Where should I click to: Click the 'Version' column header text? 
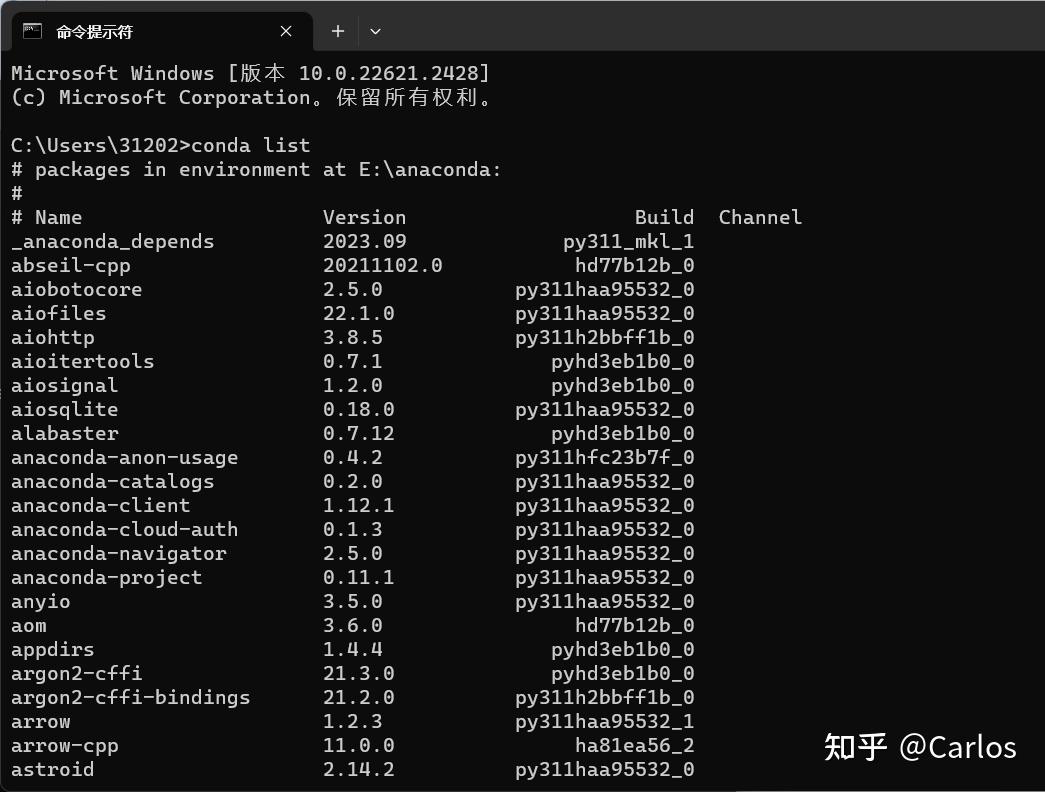364,217
